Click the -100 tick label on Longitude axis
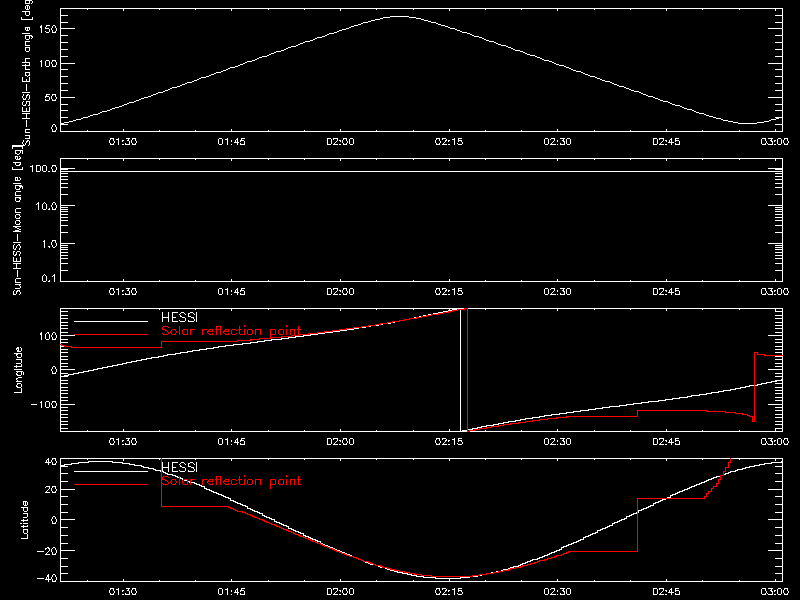800x600 pixels. coord(44,404)
